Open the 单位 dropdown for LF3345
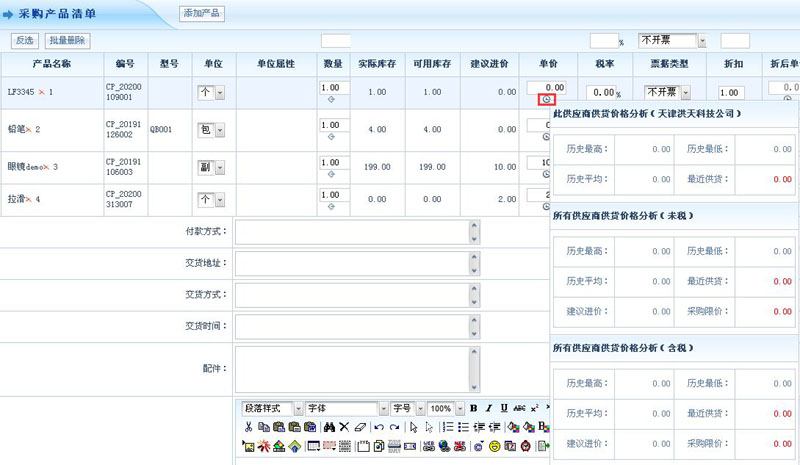 [219, 92]
